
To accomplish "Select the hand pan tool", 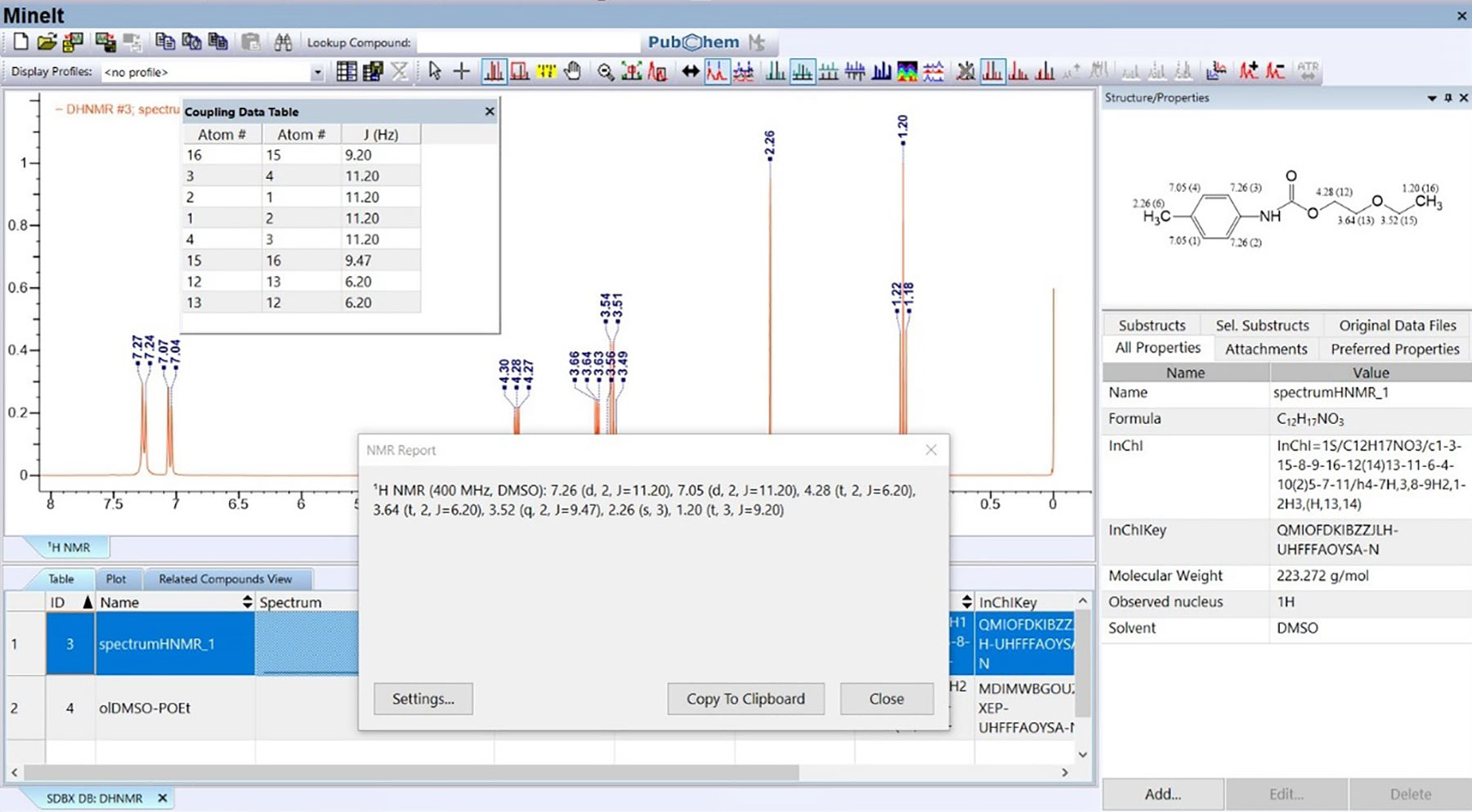I will coord(573,72).
